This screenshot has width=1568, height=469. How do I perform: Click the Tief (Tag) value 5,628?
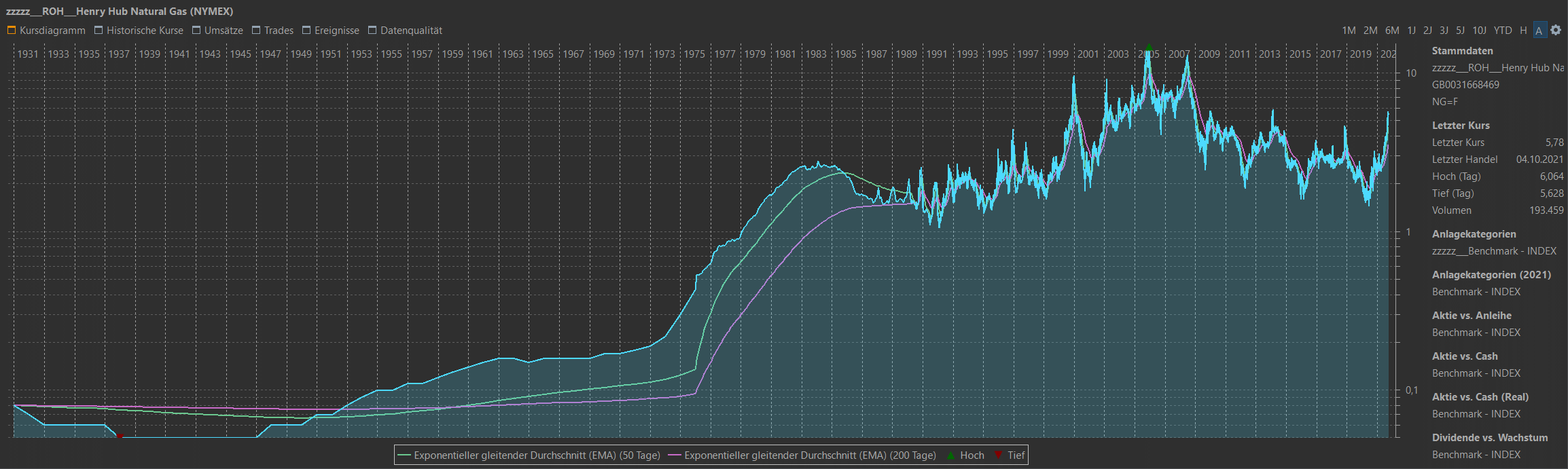click(x=1552, y=193)
